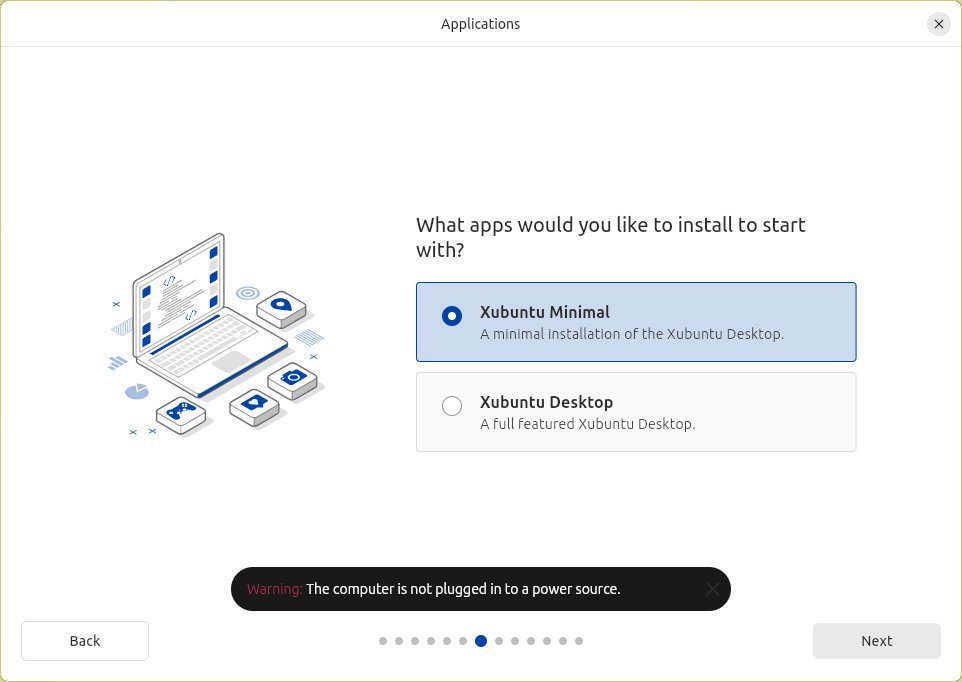Click the pie chart graphic
The width and height of the screenshot is (962, 682).
tap(137, 391)
